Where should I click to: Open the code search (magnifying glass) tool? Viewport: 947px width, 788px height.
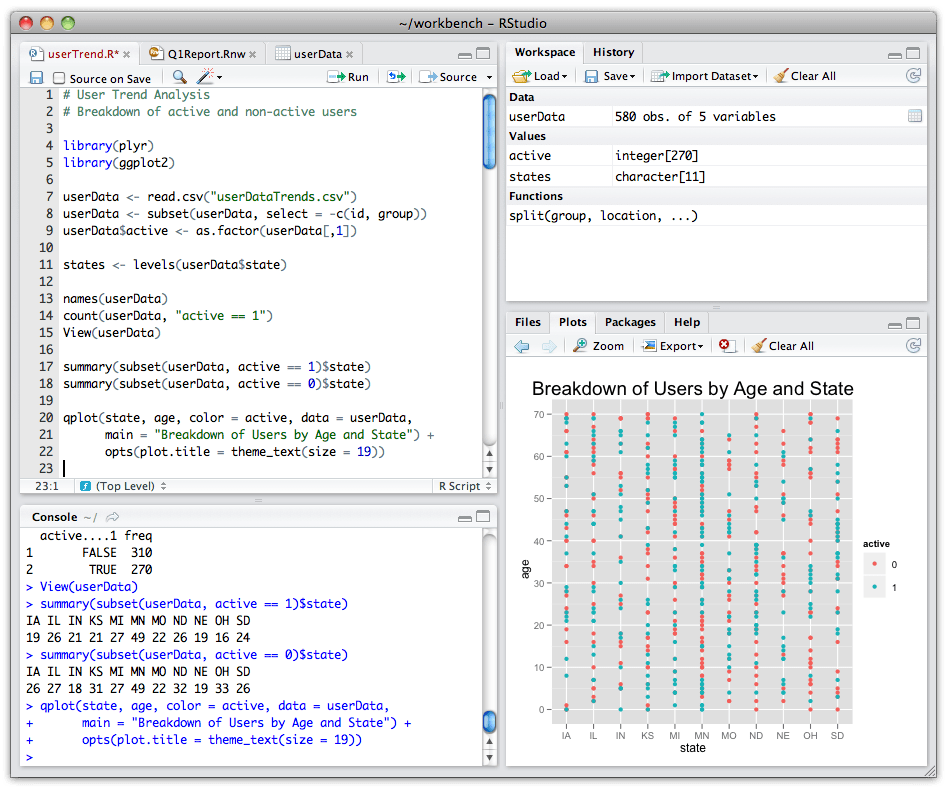(x=179, y=77)
